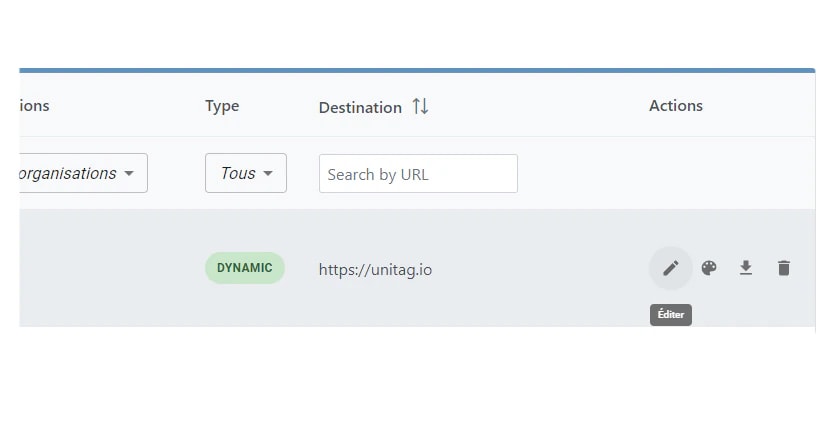830x427 pixels.
Task: Click the caret arrow inside Tous filter
Action: pyautogui.click(x=268, y=174)
